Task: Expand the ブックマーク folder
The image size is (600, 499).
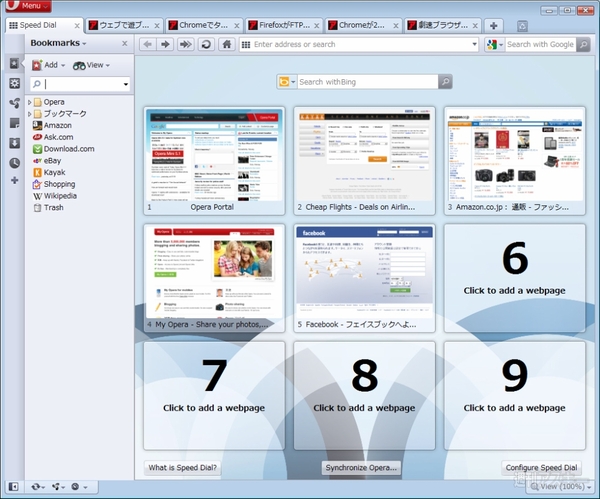Action: tap(29, 114)
